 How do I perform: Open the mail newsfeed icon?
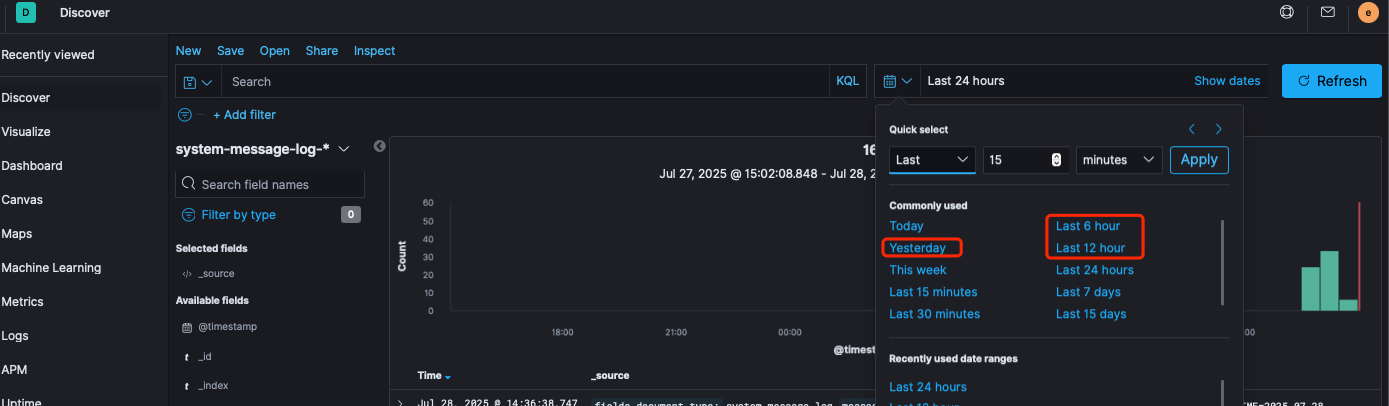click(x=1328, y=13)
